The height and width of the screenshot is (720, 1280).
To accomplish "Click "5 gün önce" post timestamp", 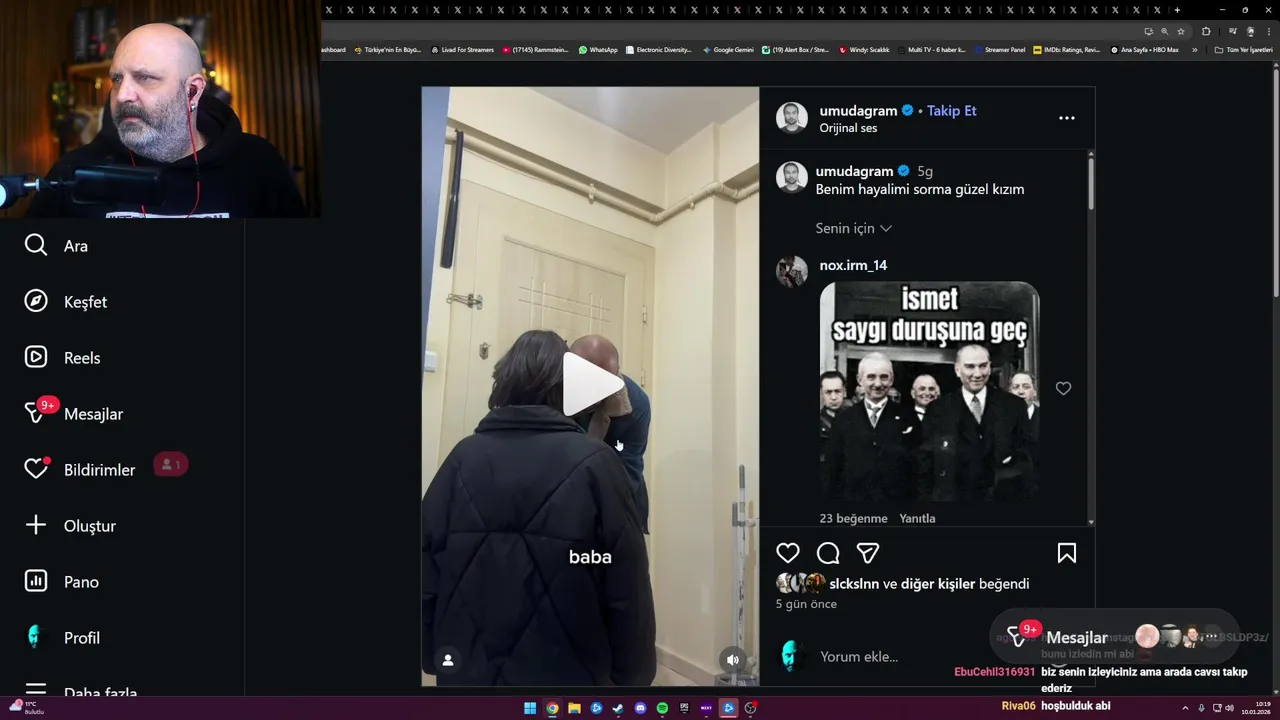I will tap(806, 604).
